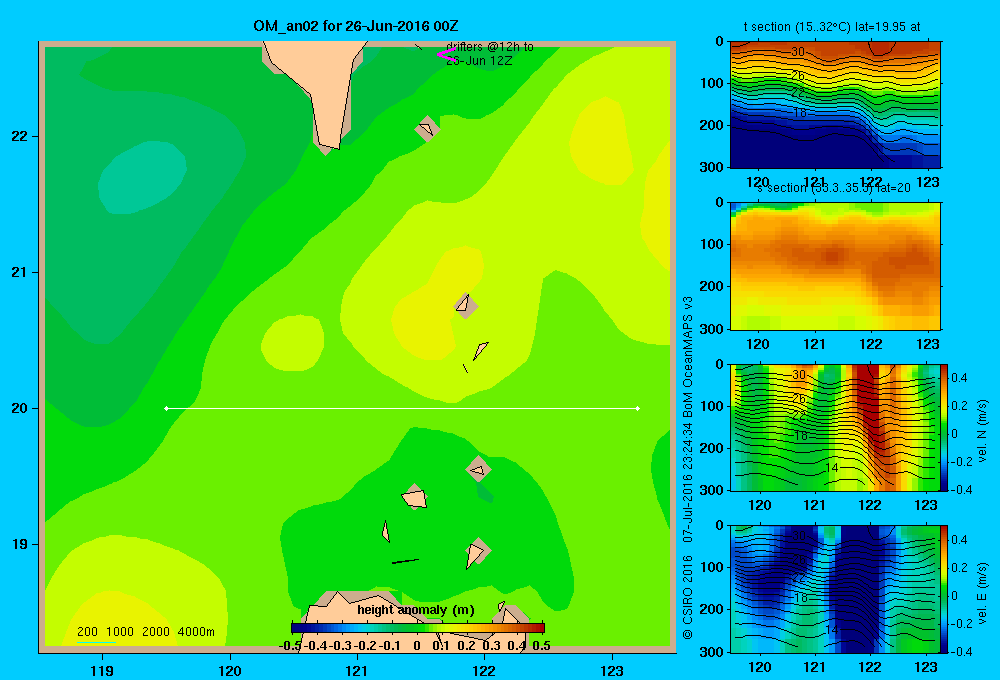Click latitude label 21 on main map axis
Viewport: 1000px width, 680px height.
pos(20,272)
